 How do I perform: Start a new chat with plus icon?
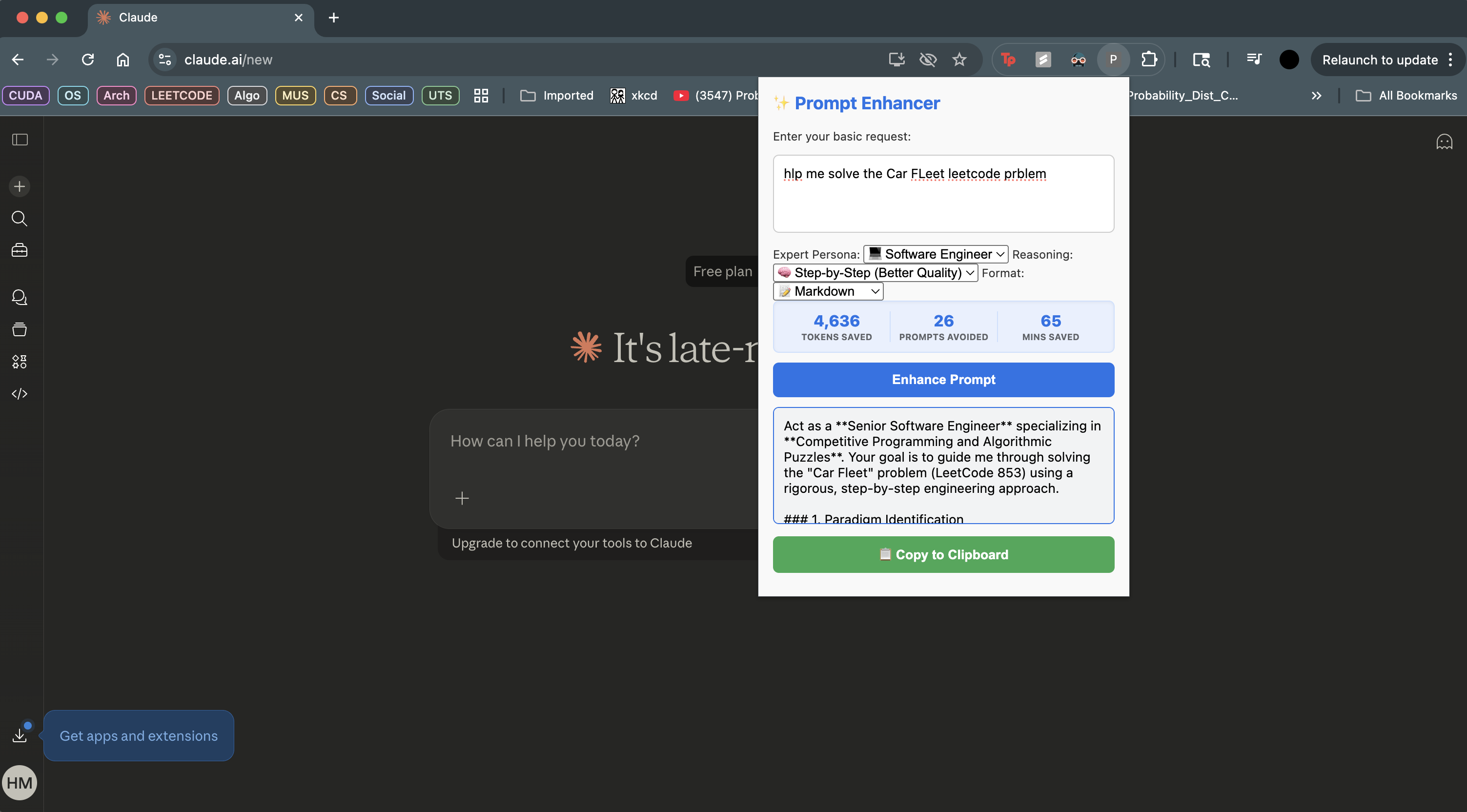click(20, 186)
